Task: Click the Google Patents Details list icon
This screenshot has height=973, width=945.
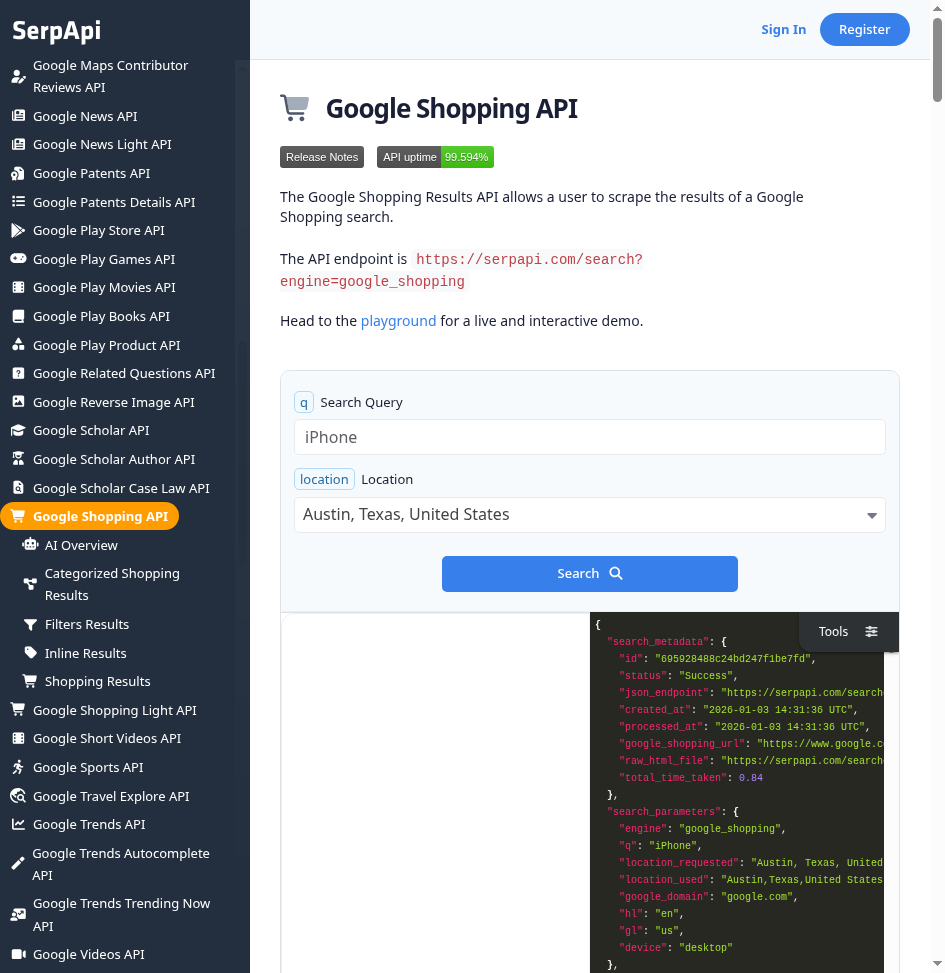Action: tap(19, 202)
